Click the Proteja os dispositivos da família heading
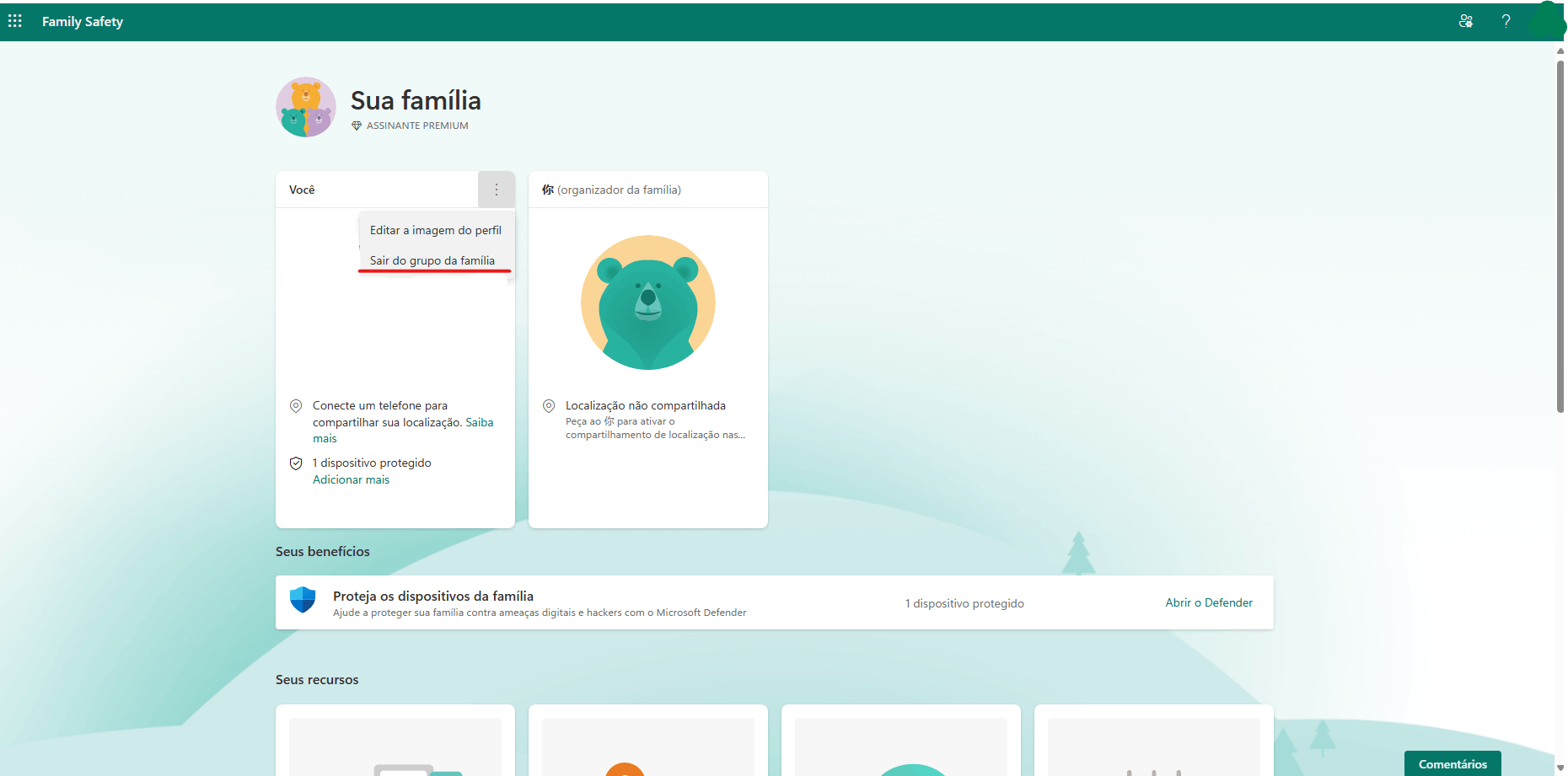This screenshot has height=776, width=1568. click(x=433, y=596)
